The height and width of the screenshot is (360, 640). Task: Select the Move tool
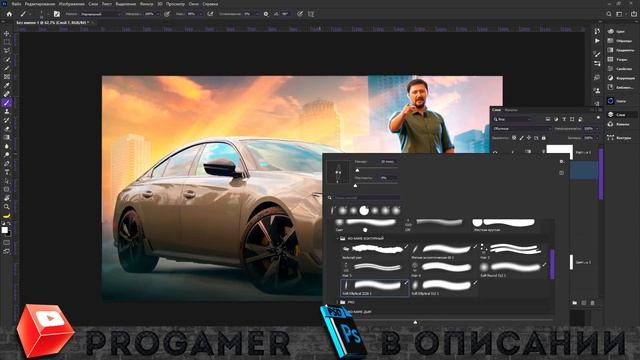click(x=7, y=33)
